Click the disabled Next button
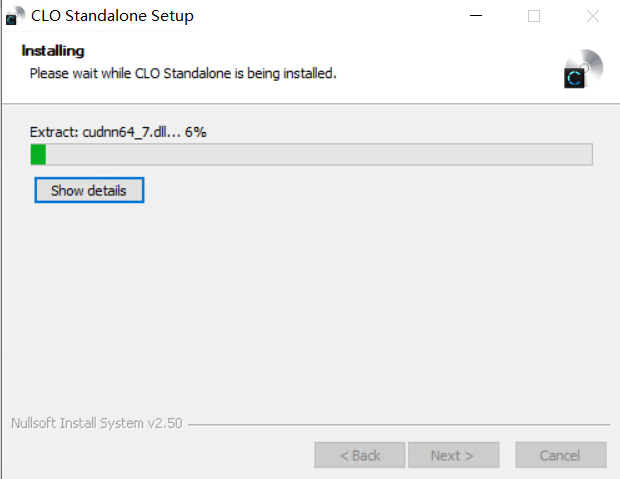The width and height of the screenshot is (620, 479). tap(452, 455)
